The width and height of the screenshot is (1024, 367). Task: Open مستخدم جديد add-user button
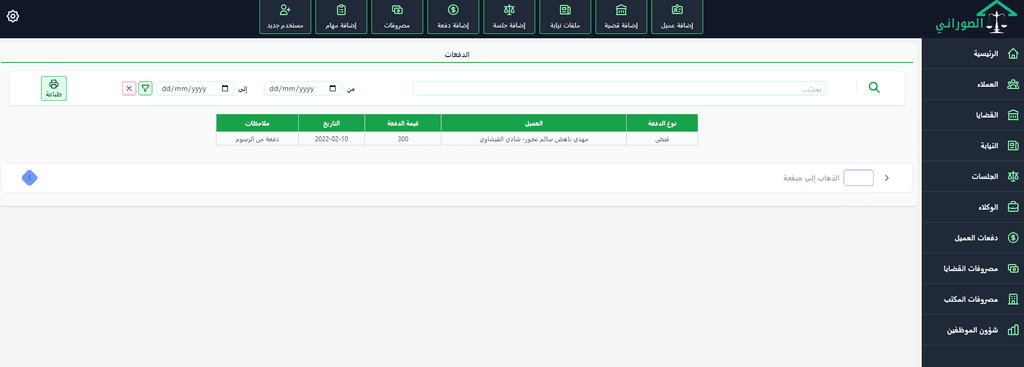tap(285, 16)
